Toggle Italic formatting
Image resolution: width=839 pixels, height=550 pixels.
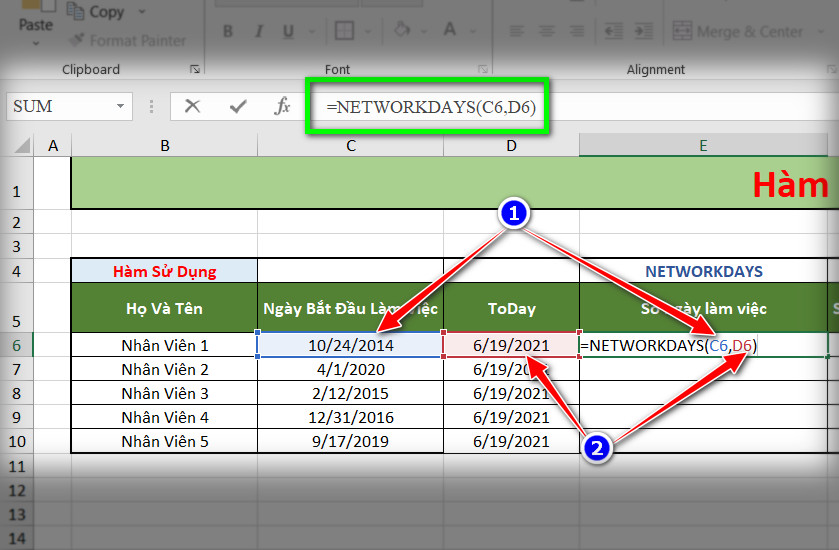coord(259,32)
